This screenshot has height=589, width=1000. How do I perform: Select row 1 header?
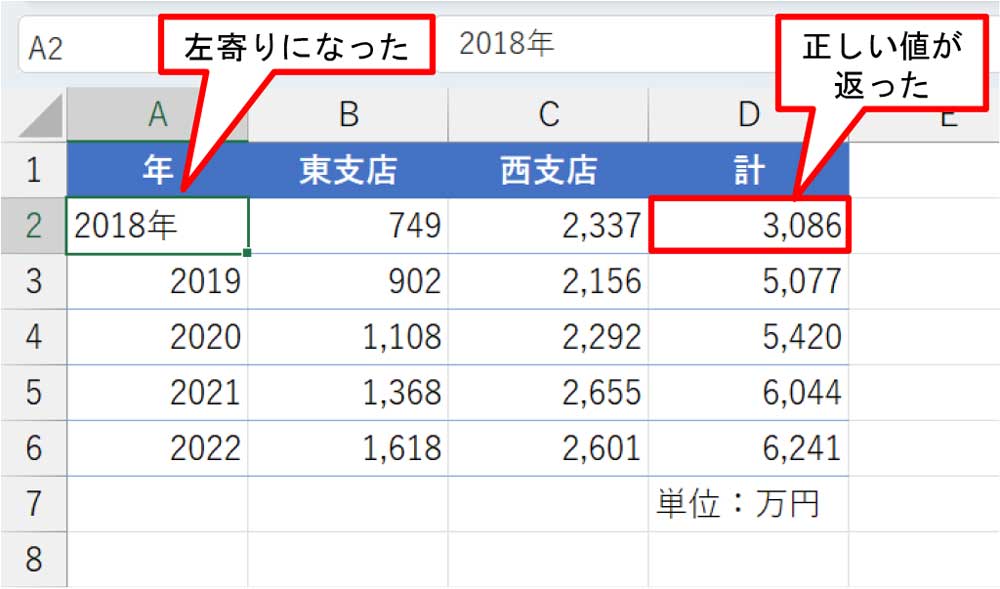pyautogui.click(x=33, y=170)
